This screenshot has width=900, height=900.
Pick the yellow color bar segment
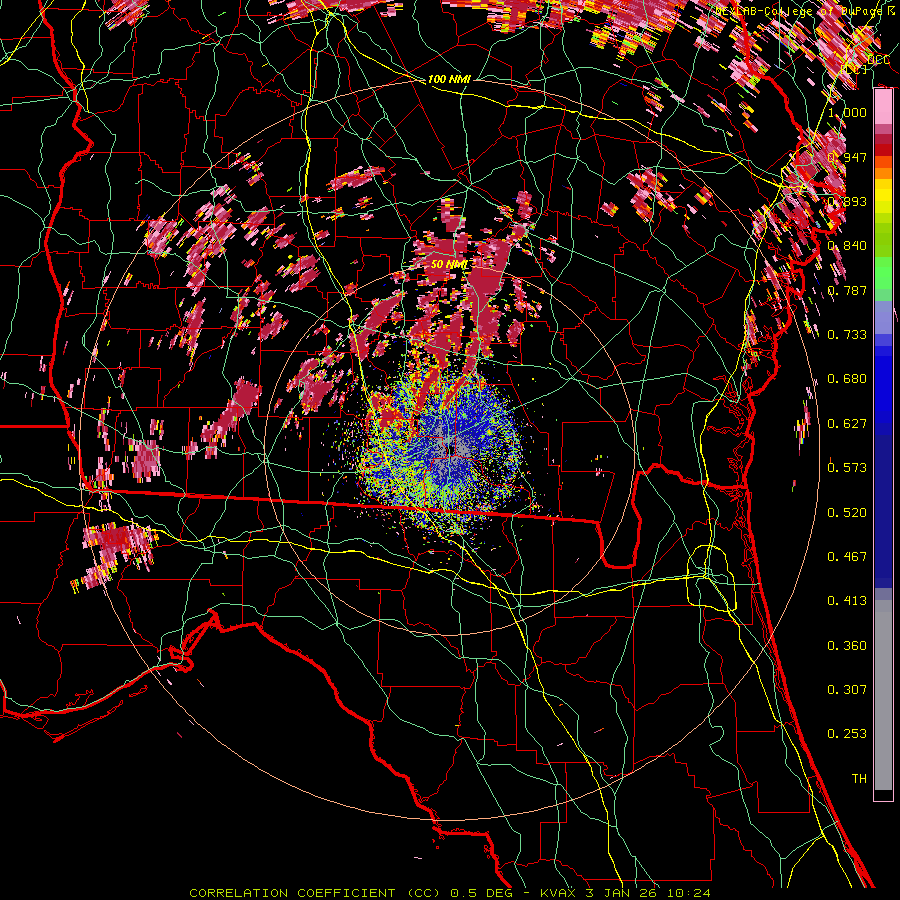[883, 197]
